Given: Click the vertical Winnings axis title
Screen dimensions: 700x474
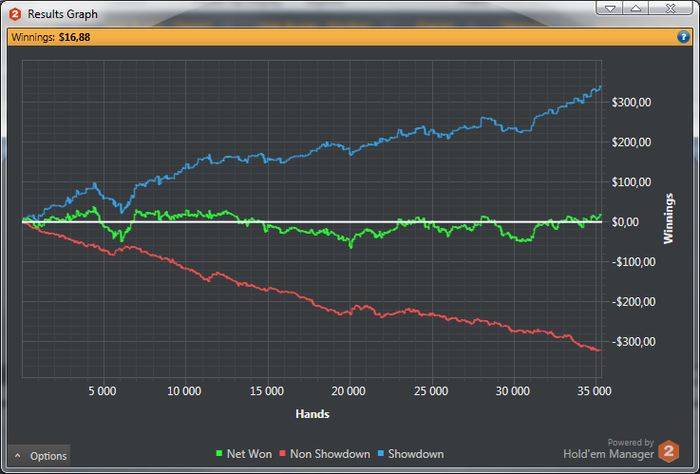Looking at the screenshot, I should 668,219.
